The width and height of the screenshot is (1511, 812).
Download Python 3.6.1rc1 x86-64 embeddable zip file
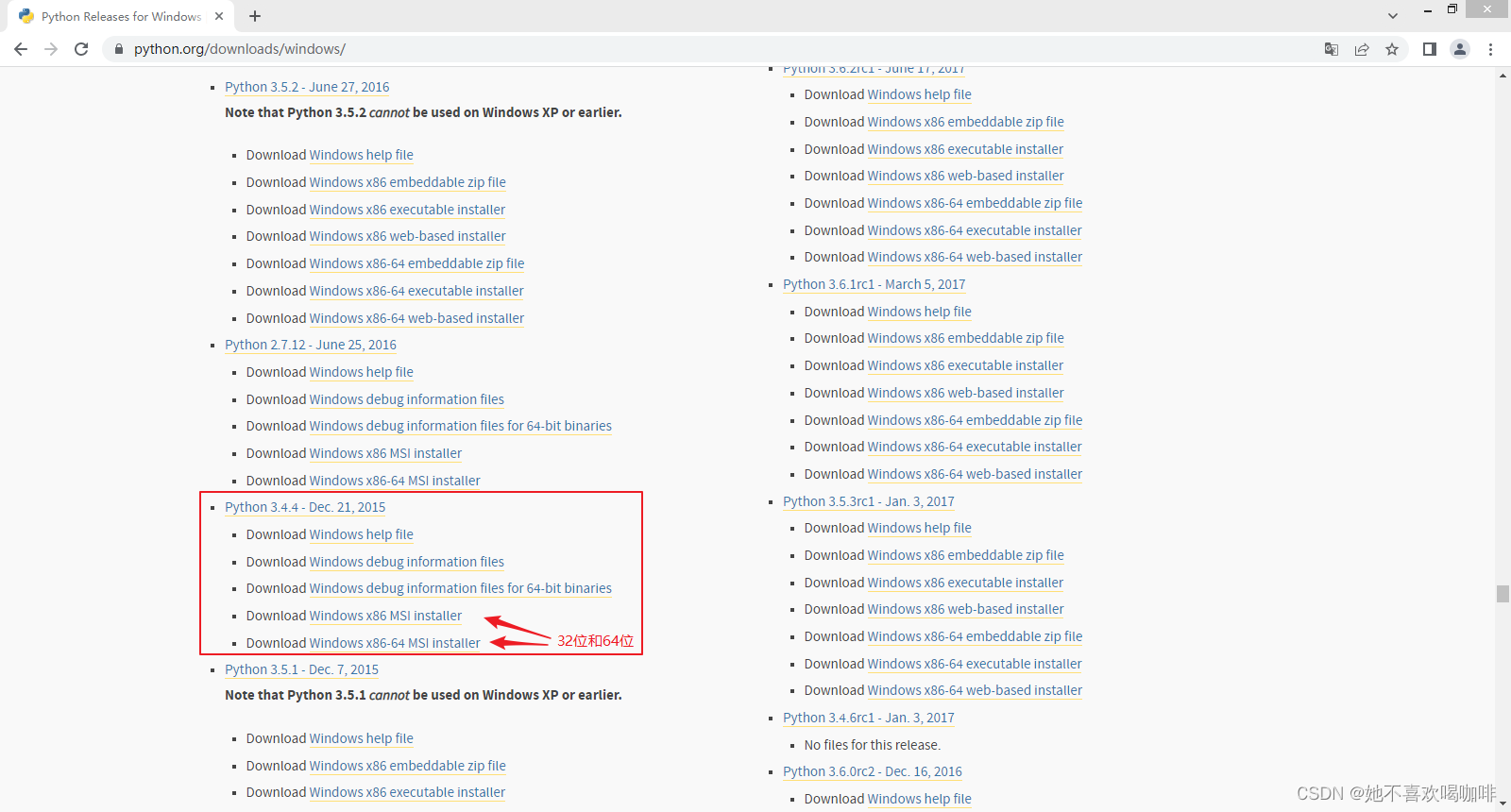click(975, 420)
